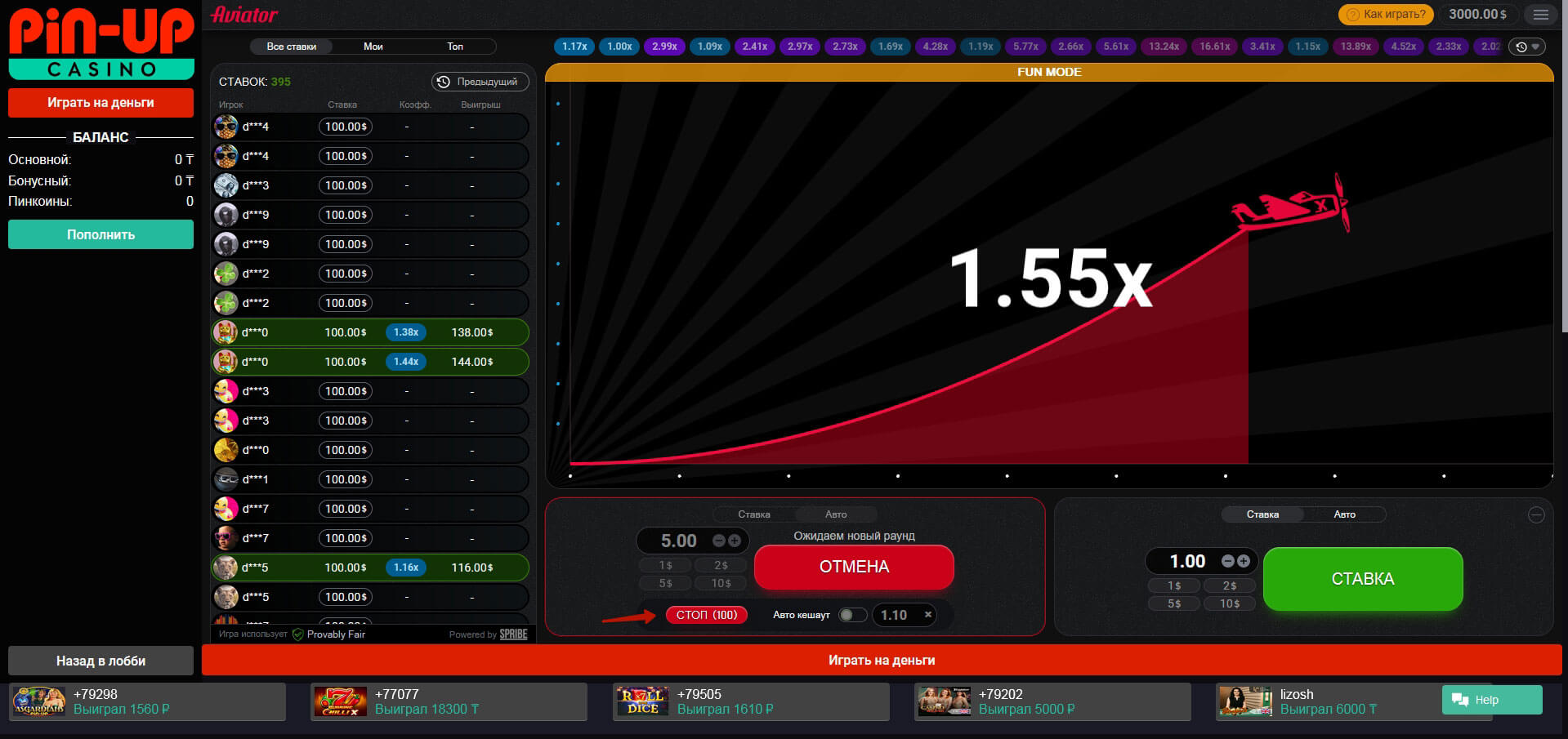
Task: Switch to the Все ставки tab
Action: tap(291, 47)
